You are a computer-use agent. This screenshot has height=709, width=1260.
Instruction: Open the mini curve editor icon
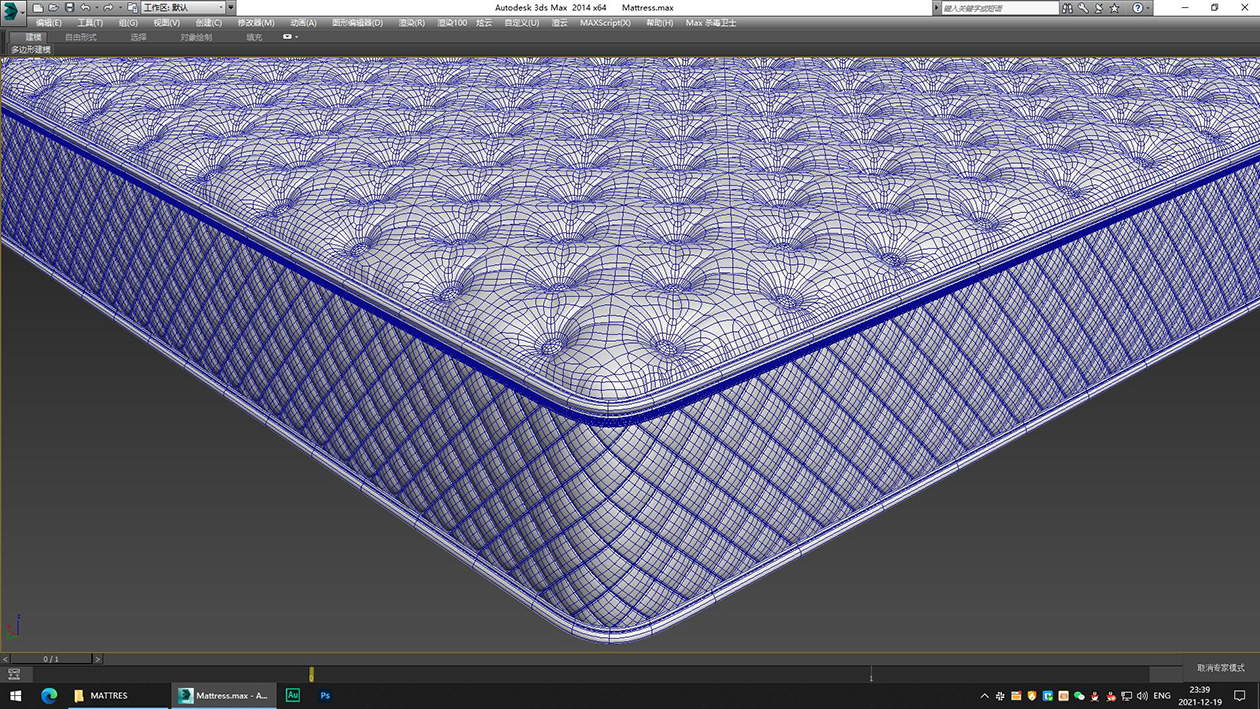click(14, 675)
